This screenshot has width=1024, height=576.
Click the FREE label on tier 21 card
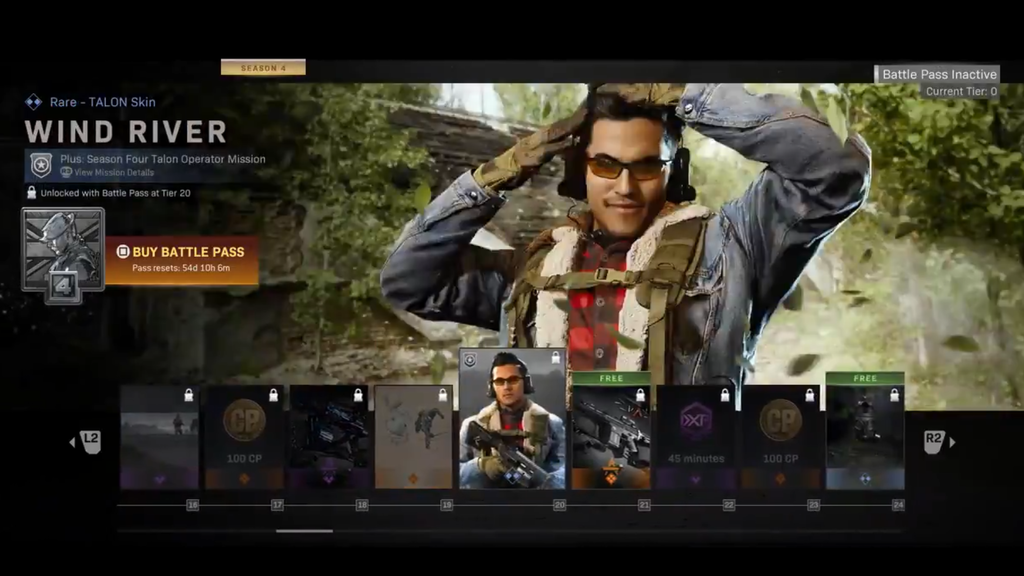point(611,378)
